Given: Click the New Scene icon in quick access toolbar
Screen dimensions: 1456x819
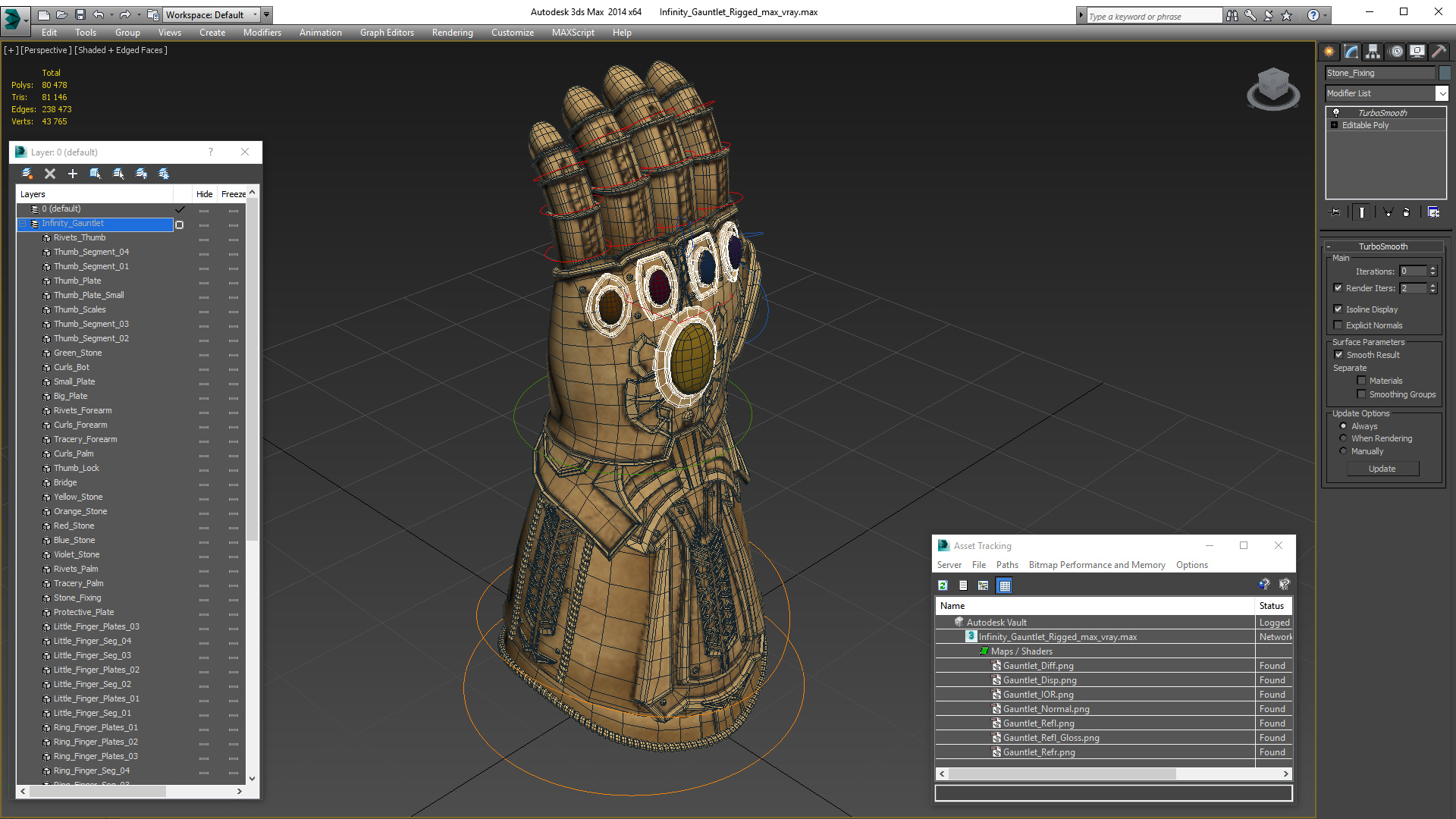Looking at the screenshot, I should (44, 14).
